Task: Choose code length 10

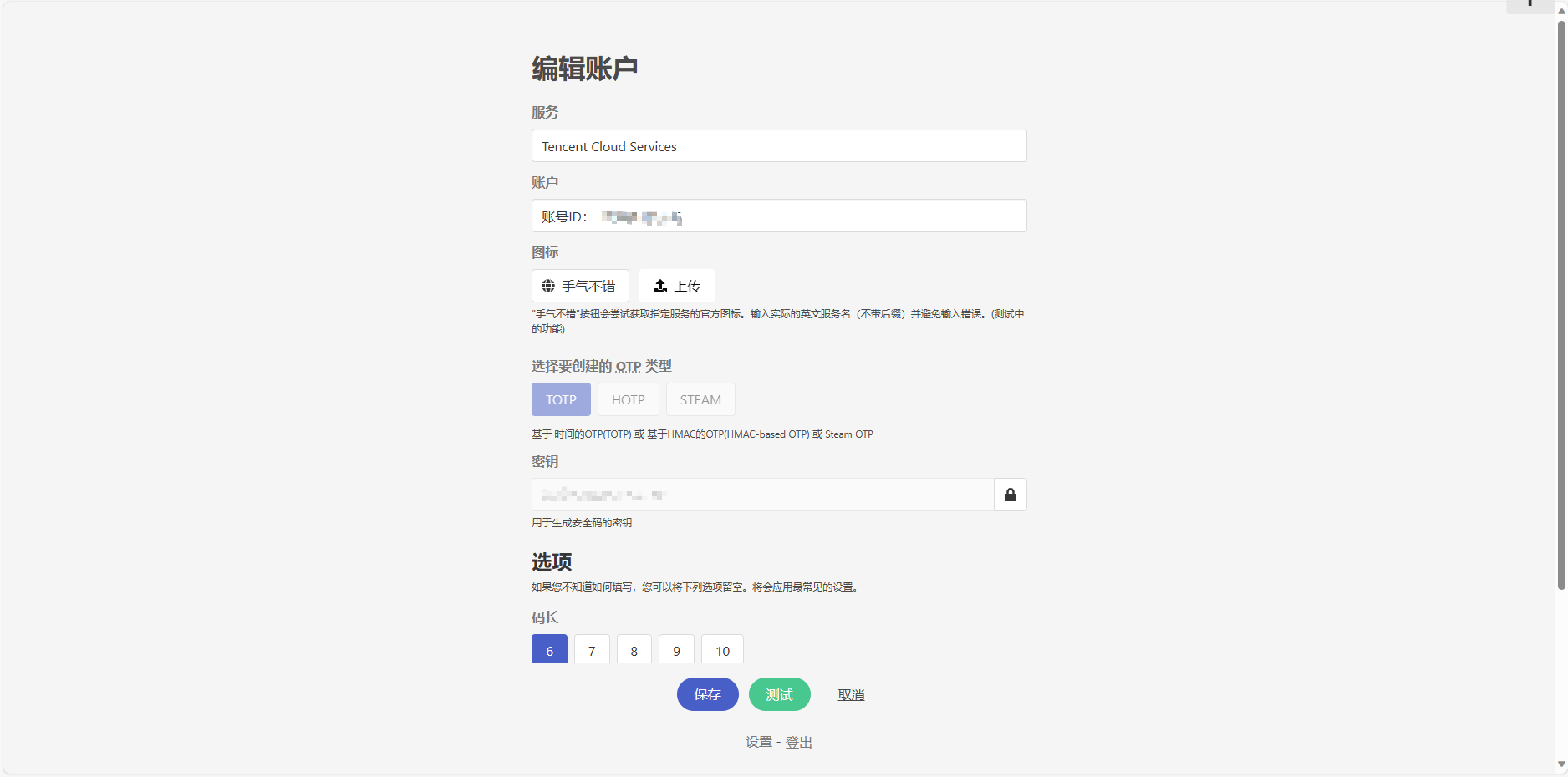Action: point(721,649)
